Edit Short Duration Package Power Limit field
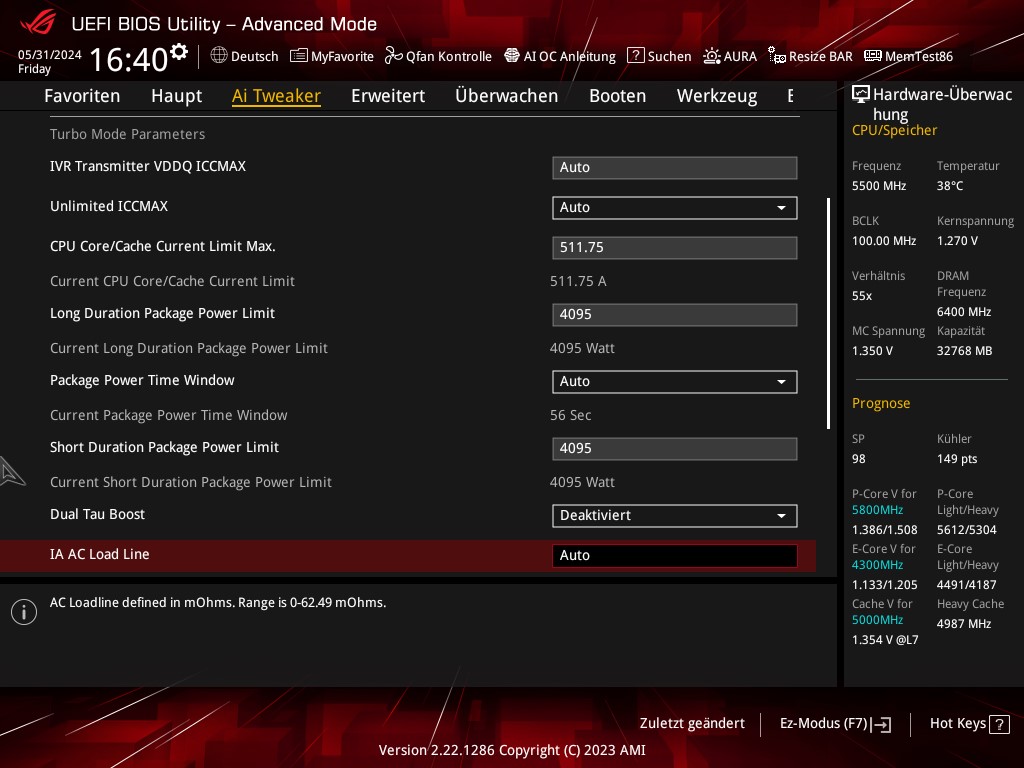 [x=675, y=449]
